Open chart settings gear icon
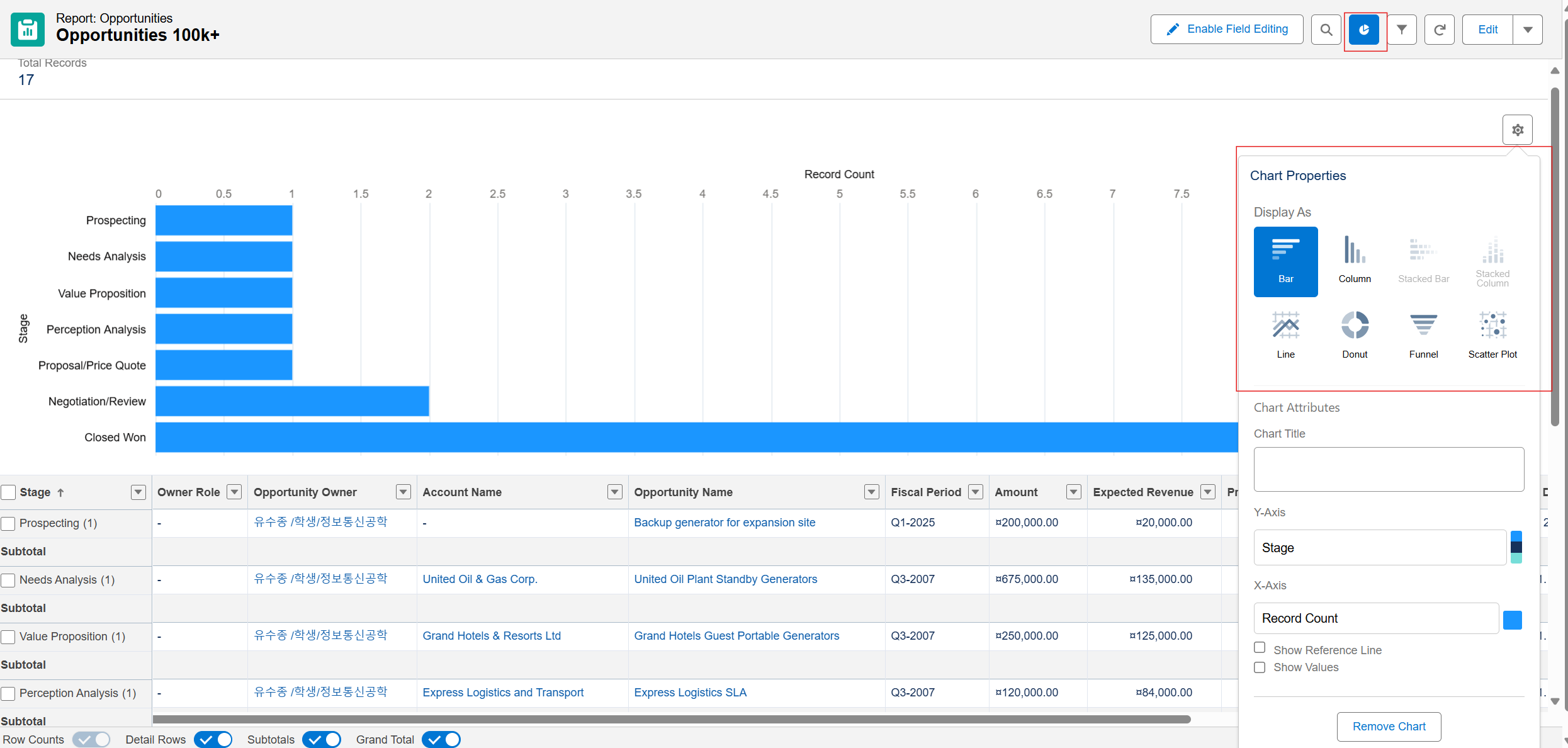Viewport: 1568px width, 748px height. [x=1518, y=130]
